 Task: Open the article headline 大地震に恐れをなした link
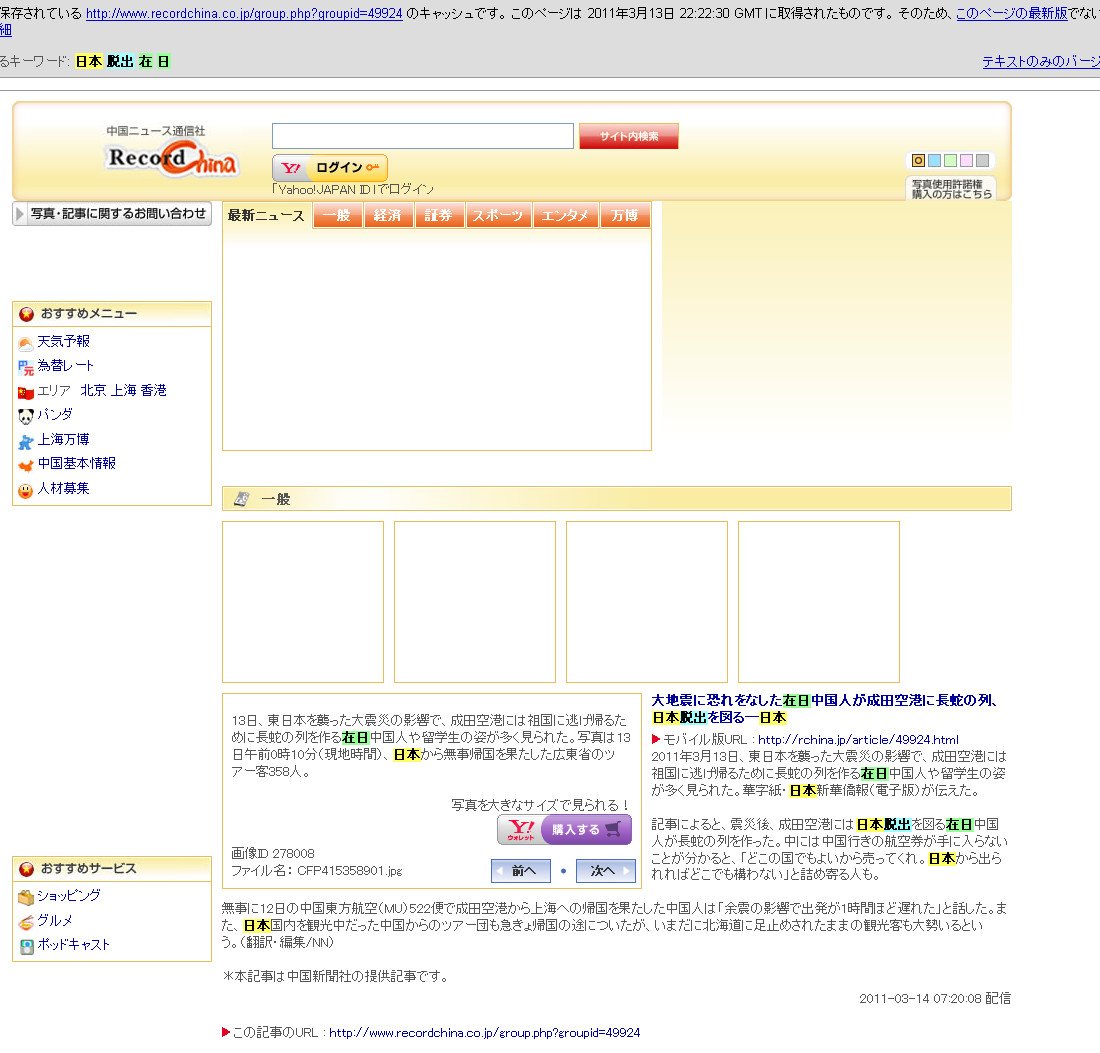[825, 709]
